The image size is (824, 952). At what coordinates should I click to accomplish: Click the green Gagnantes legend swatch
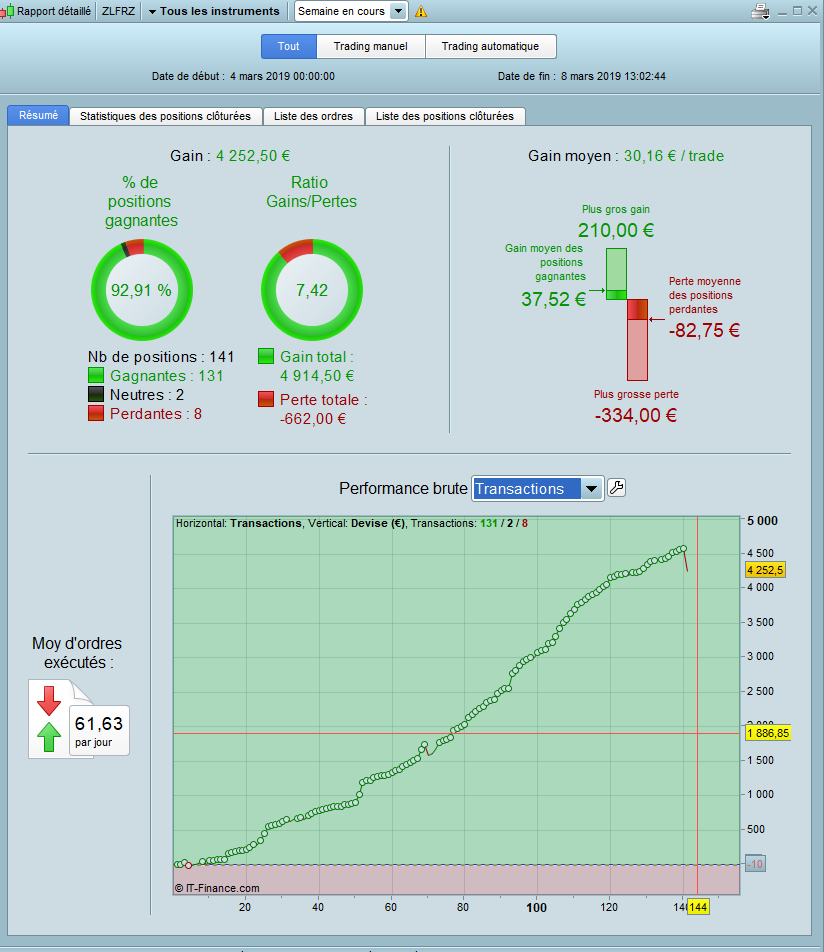coord(96,375)
